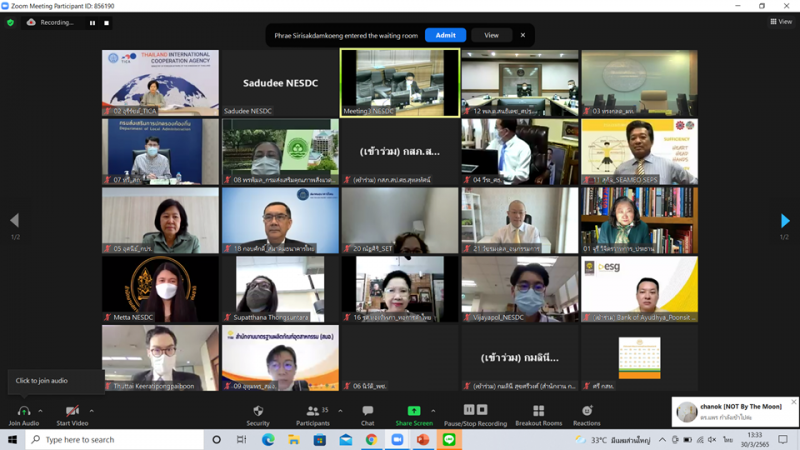Screen dimensions: 800x450
Task: Select the 20 SET participant video tile
Action: pyautogui.click(x=400, y=220)
